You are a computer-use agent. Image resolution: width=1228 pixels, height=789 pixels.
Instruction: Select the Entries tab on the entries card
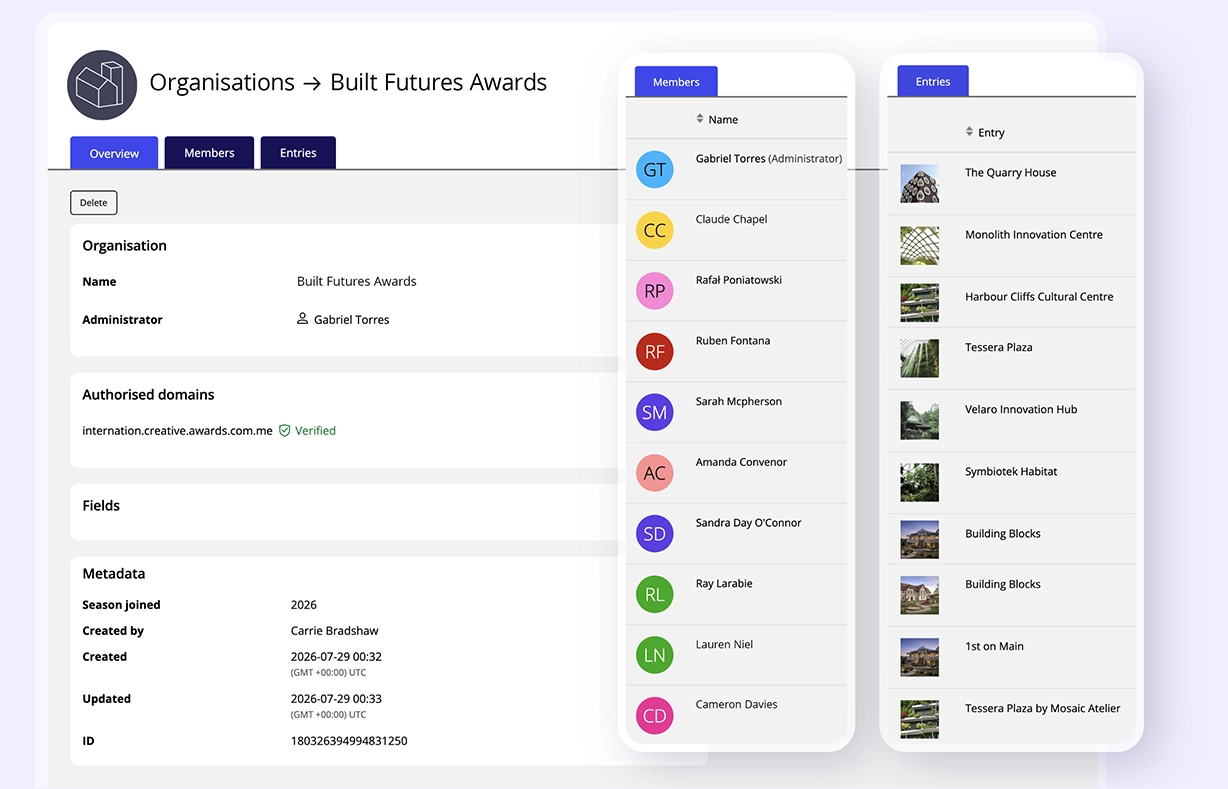(x=933, y=82)
